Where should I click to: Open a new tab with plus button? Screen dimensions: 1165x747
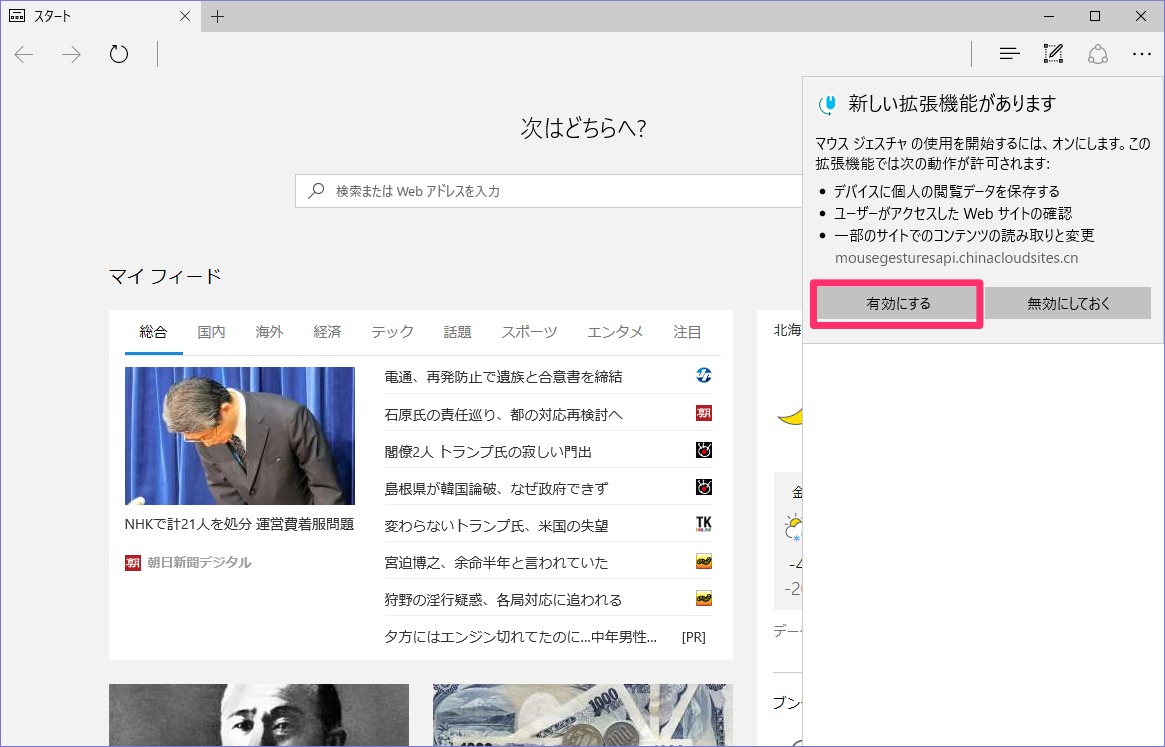(217, 16)
